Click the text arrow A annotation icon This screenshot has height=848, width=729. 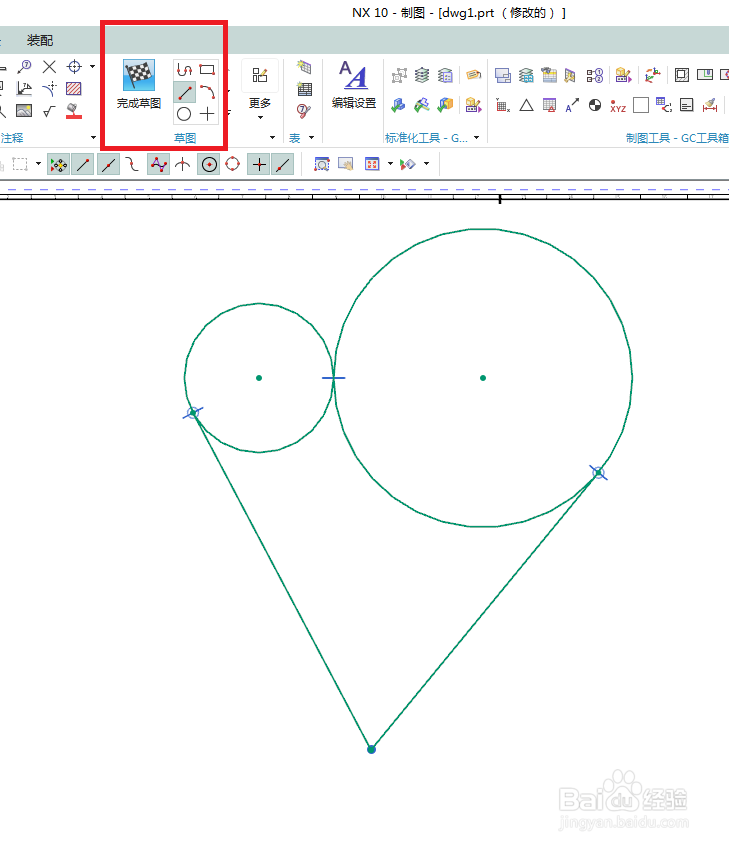click(572, 105)
